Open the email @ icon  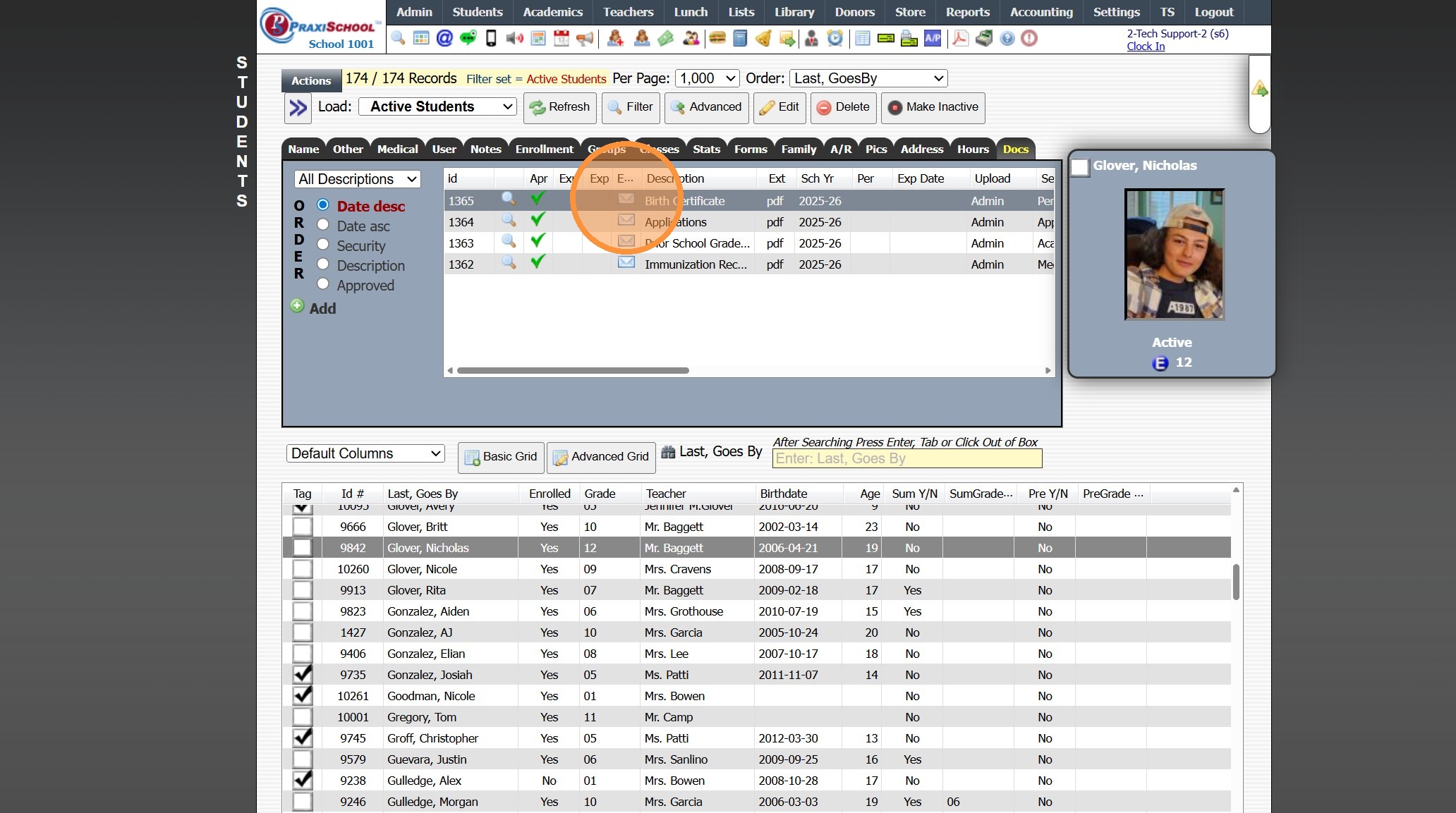point(444,38)
